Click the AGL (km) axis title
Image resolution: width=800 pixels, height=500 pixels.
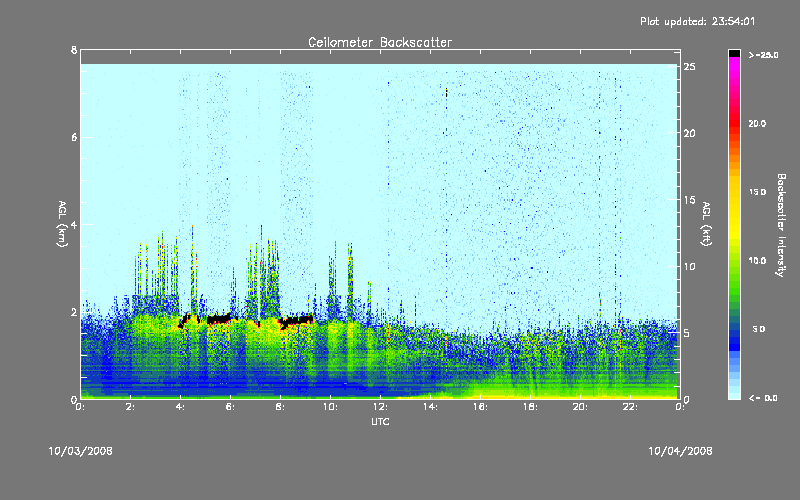[x=62, y=224]
